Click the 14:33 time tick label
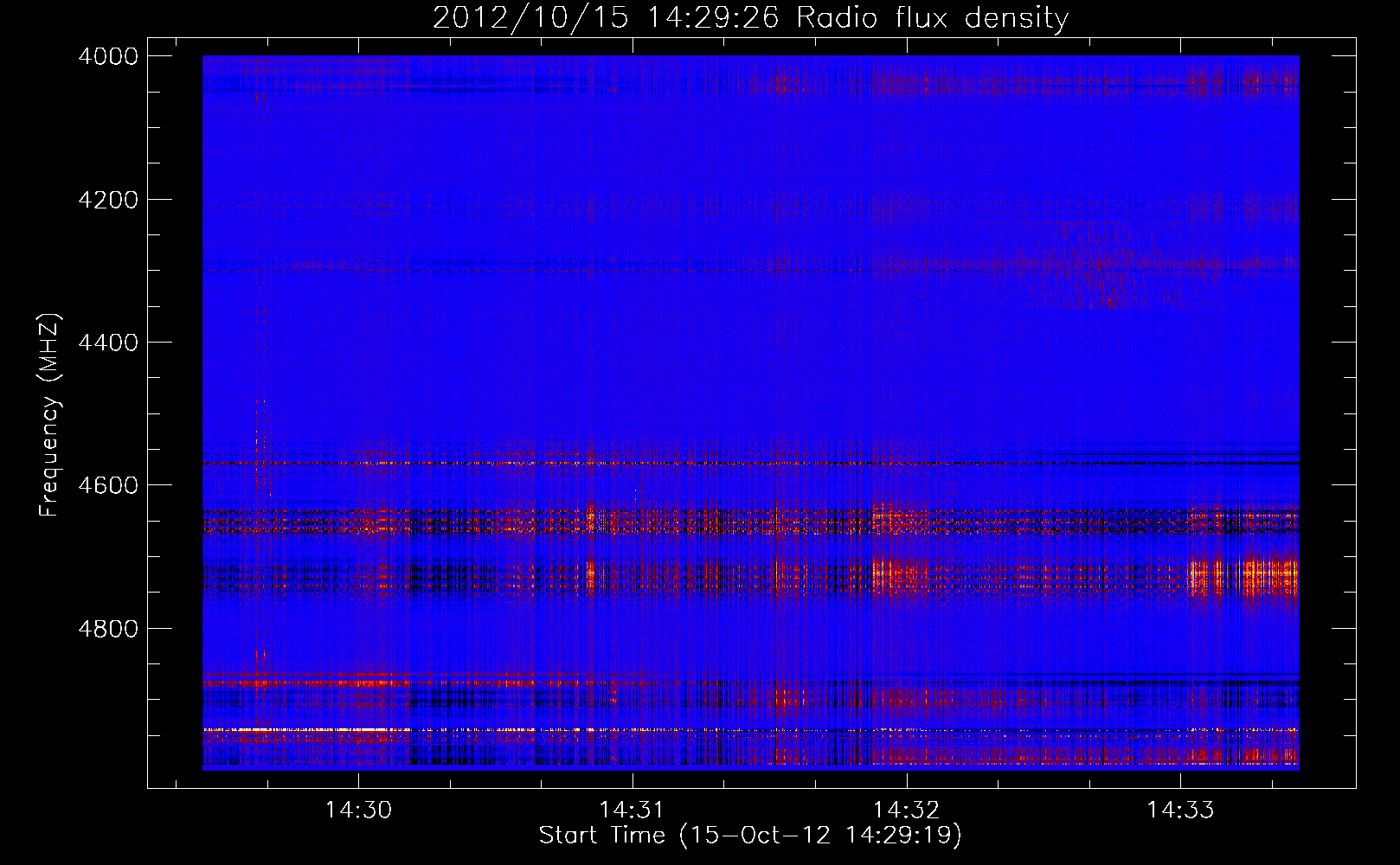Viewport: 1400px width, 865px height. point(1180,810)
